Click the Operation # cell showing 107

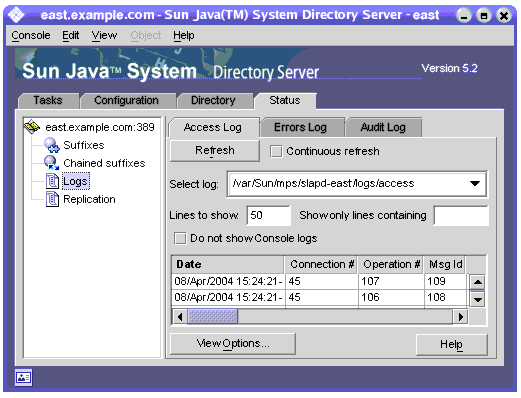(x=391, y=281)
